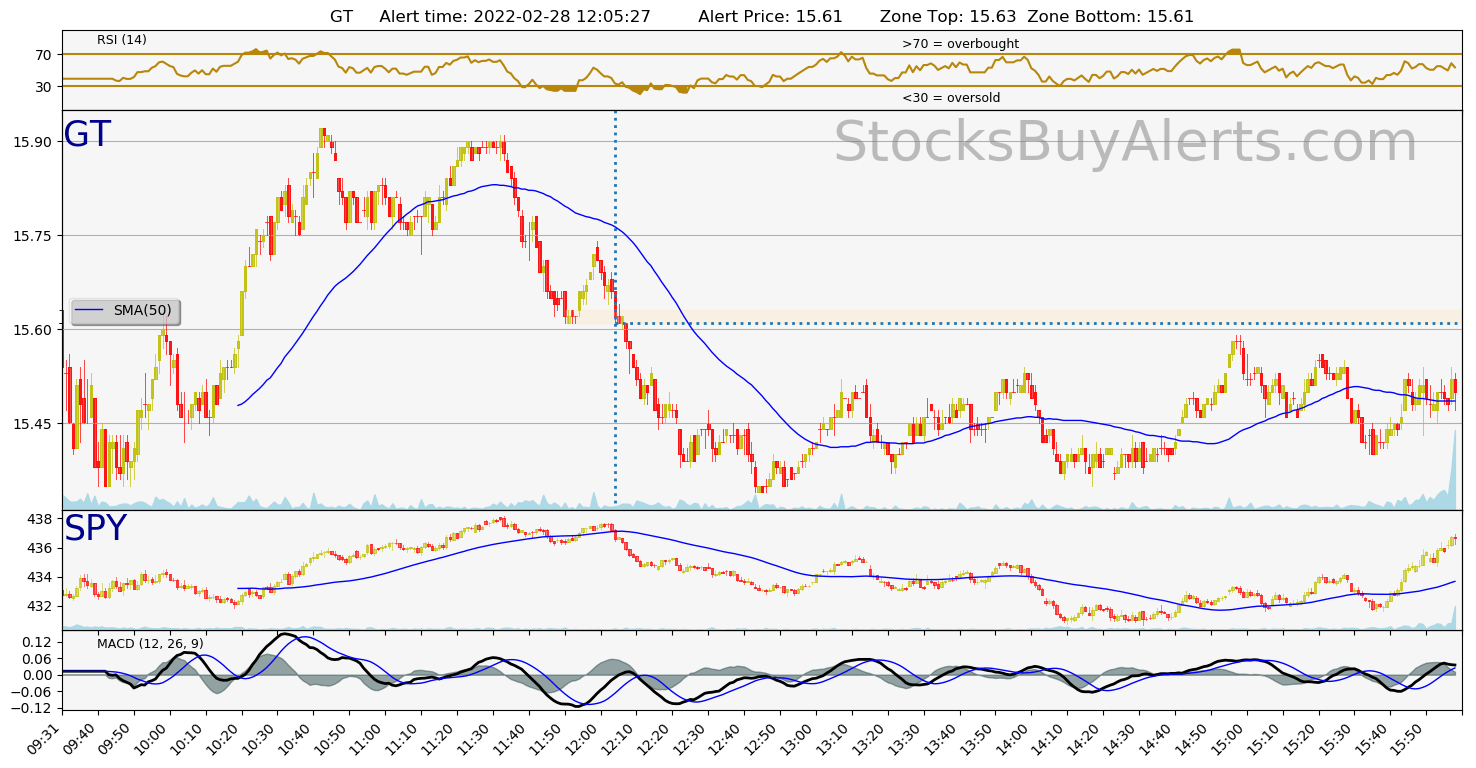Click the 15.45 price axis label
This screenshot has height=768, width=1476.
31,424
